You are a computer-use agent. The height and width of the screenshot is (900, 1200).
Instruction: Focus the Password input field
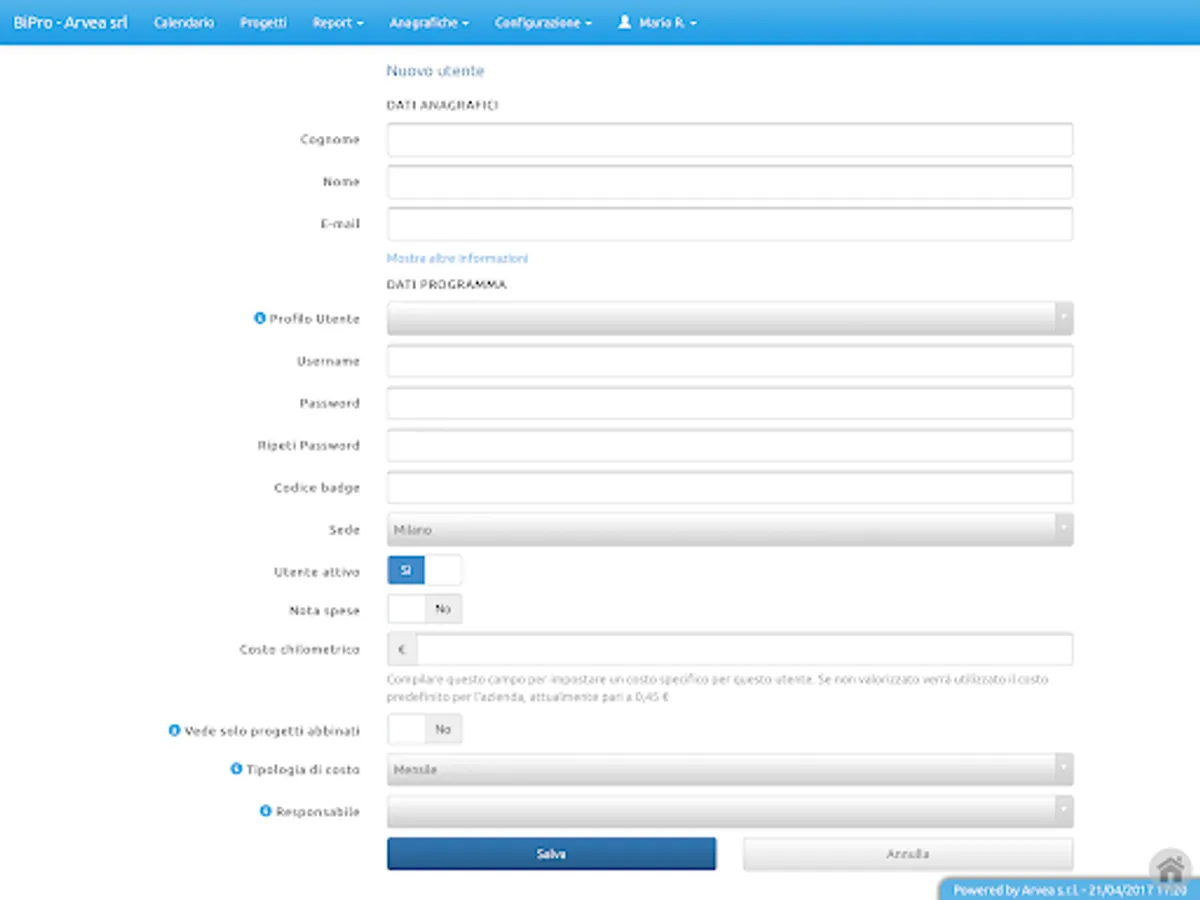click(x=730, y=403)
